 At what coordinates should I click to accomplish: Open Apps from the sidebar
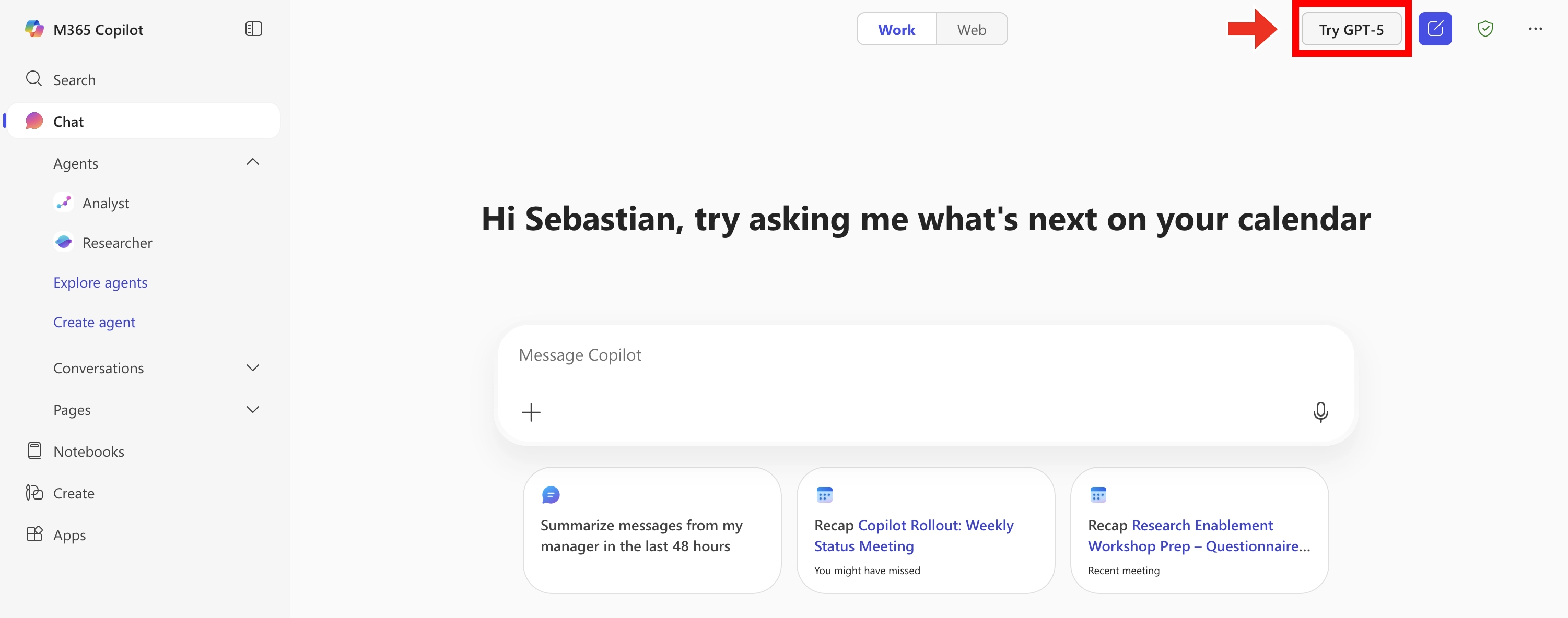coord(69,536)
